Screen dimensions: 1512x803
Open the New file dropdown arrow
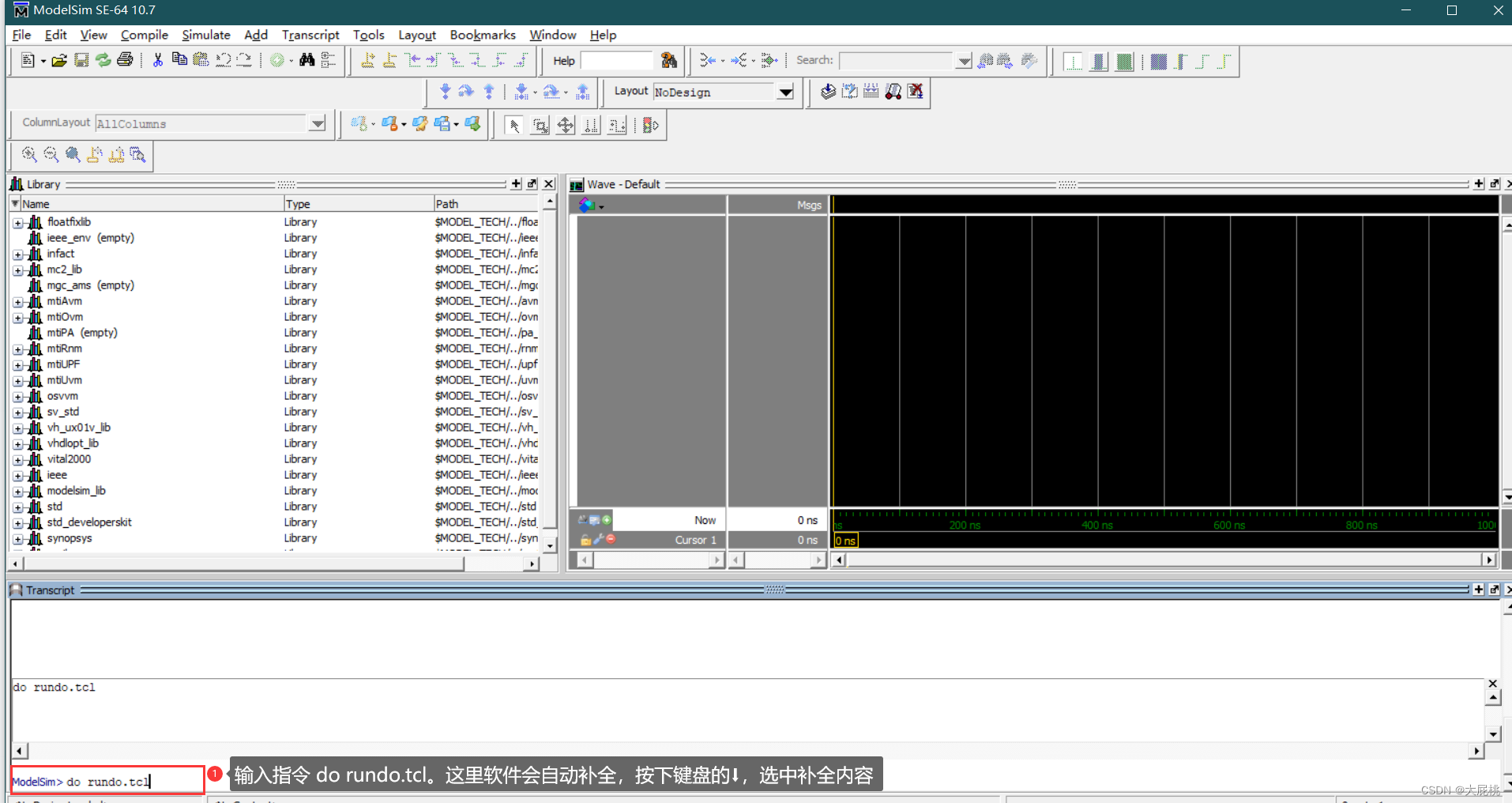point(43,61)
